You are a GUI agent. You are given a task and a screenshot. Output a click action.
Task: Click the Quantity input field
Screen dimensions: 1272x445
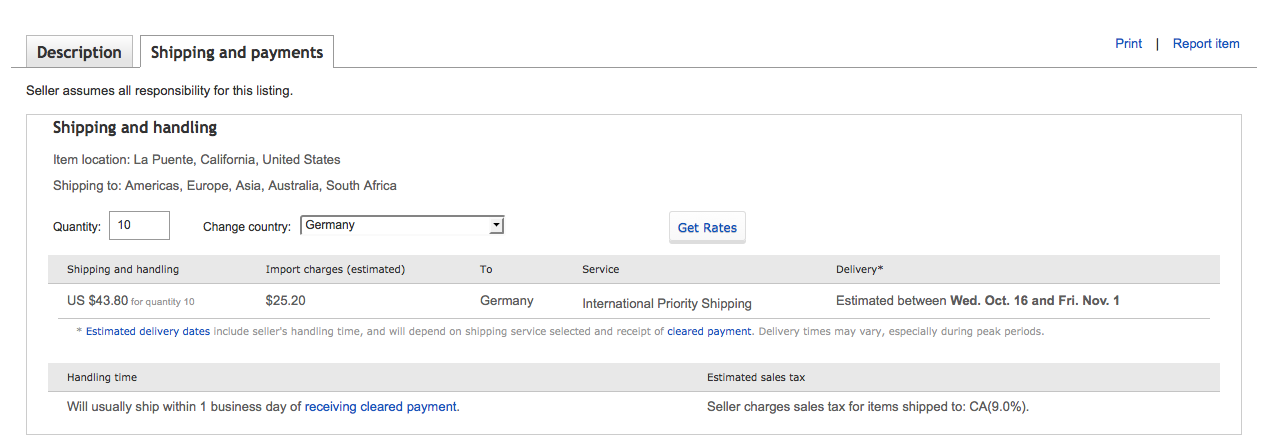coord(139,226)
